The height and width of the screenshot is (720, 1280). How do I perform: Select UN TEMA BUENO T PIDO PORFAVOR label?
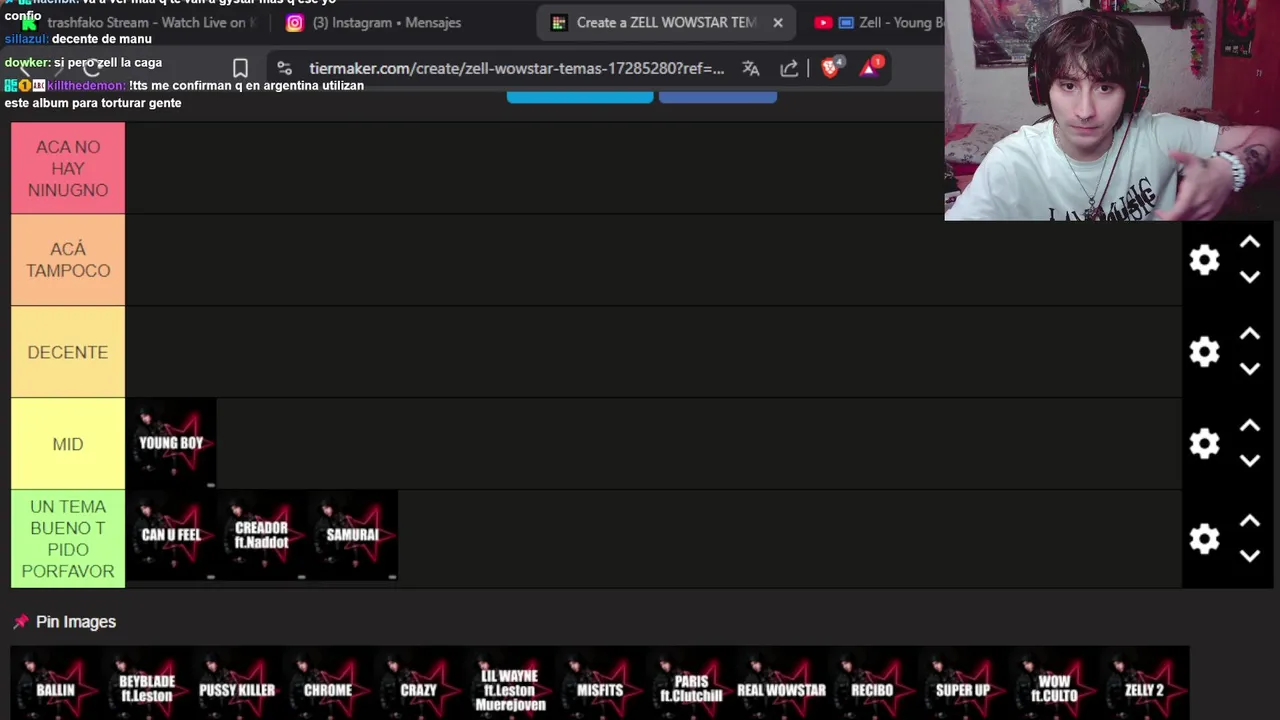tap(68, 539)
